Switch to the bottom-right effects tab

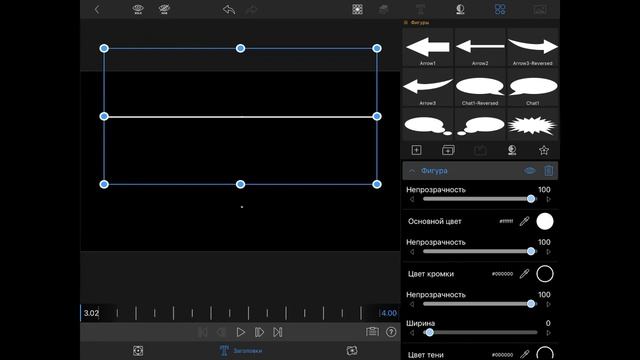[x=352, y=351]
